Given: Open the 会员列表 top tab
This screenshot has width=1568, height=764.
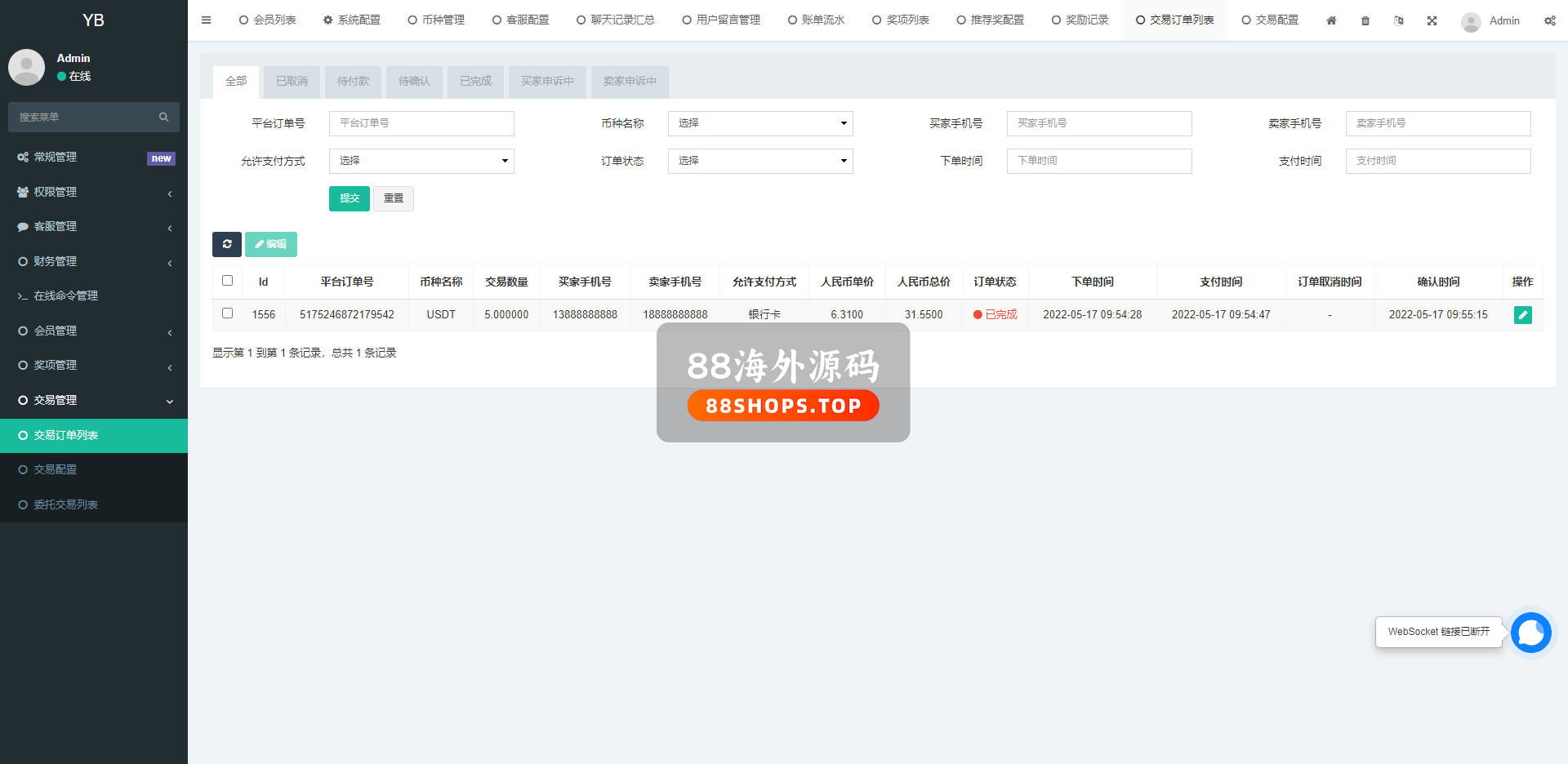Looking at the screenshot, I should tap(268, 20).
